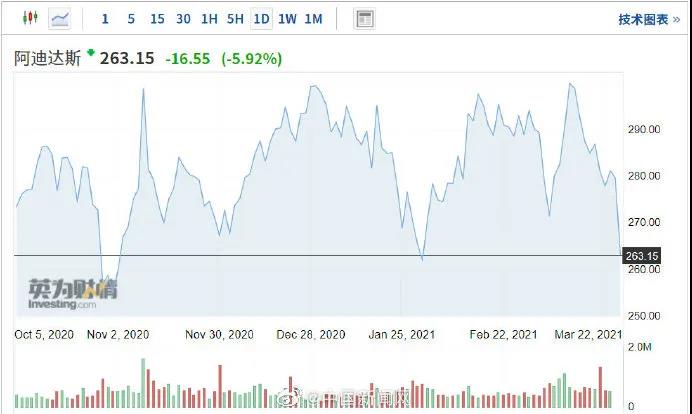Click the 2.0M volume axis label
The height and width of the screenshot is (414, 692).
tap(639, 347)
